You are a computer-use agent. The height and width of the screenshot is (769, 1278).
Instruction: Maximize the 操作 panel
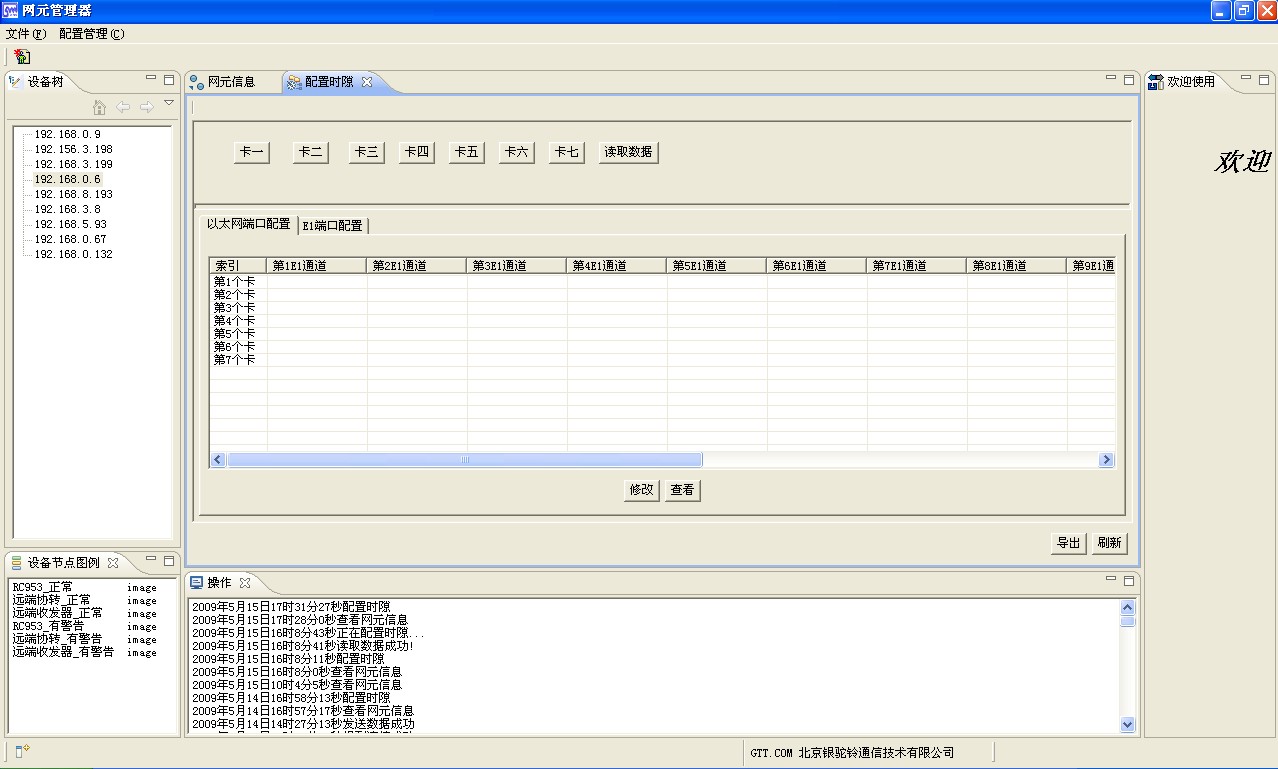point(1129,579)
